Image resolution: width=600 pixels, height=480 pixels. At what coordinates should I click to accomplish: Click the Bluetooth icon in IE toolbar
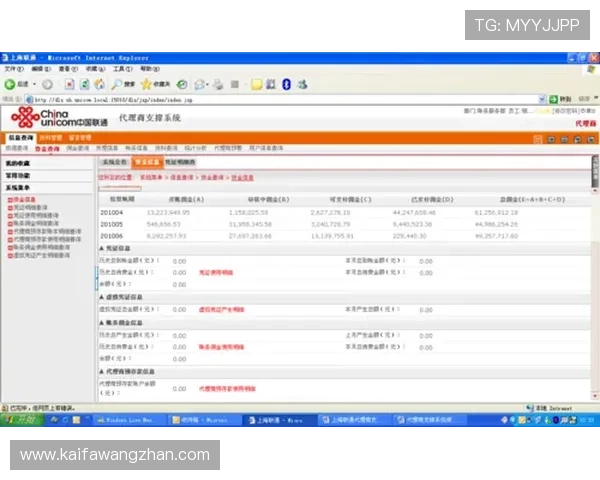click(285, 84)
